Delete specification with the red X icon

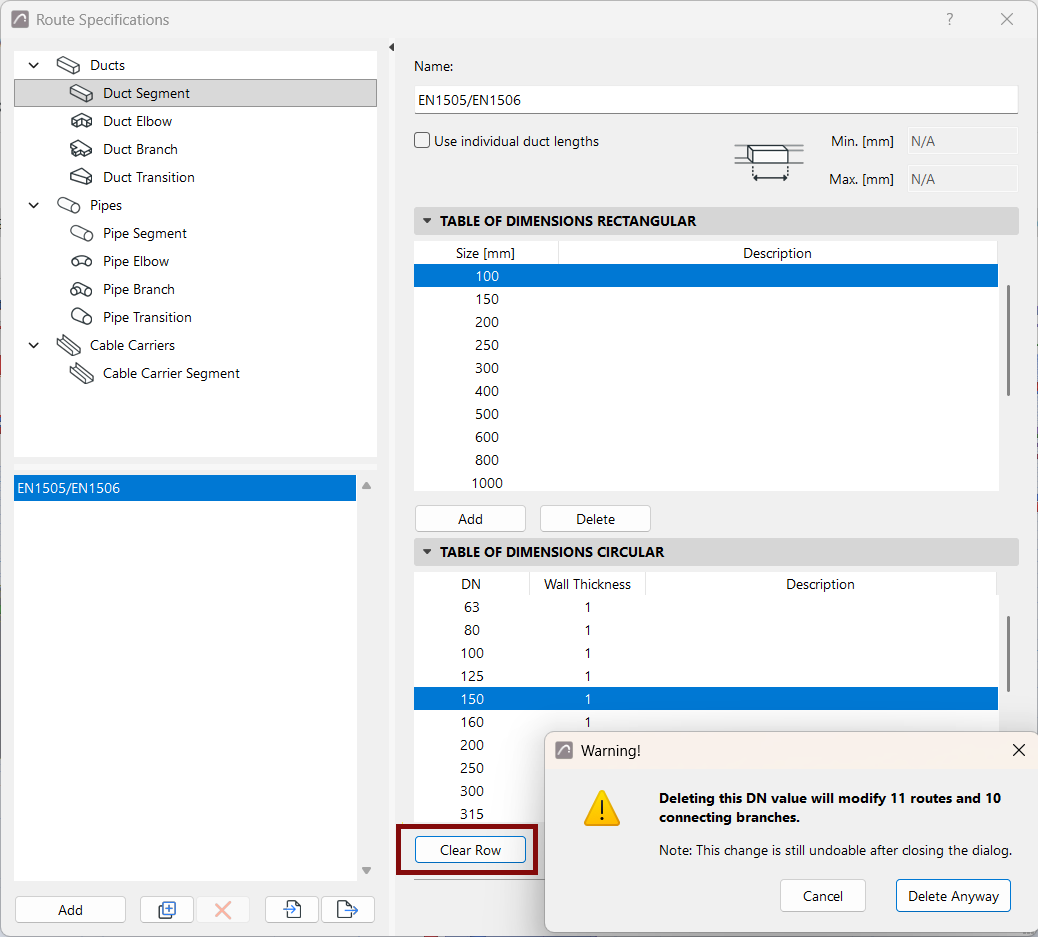223,910
